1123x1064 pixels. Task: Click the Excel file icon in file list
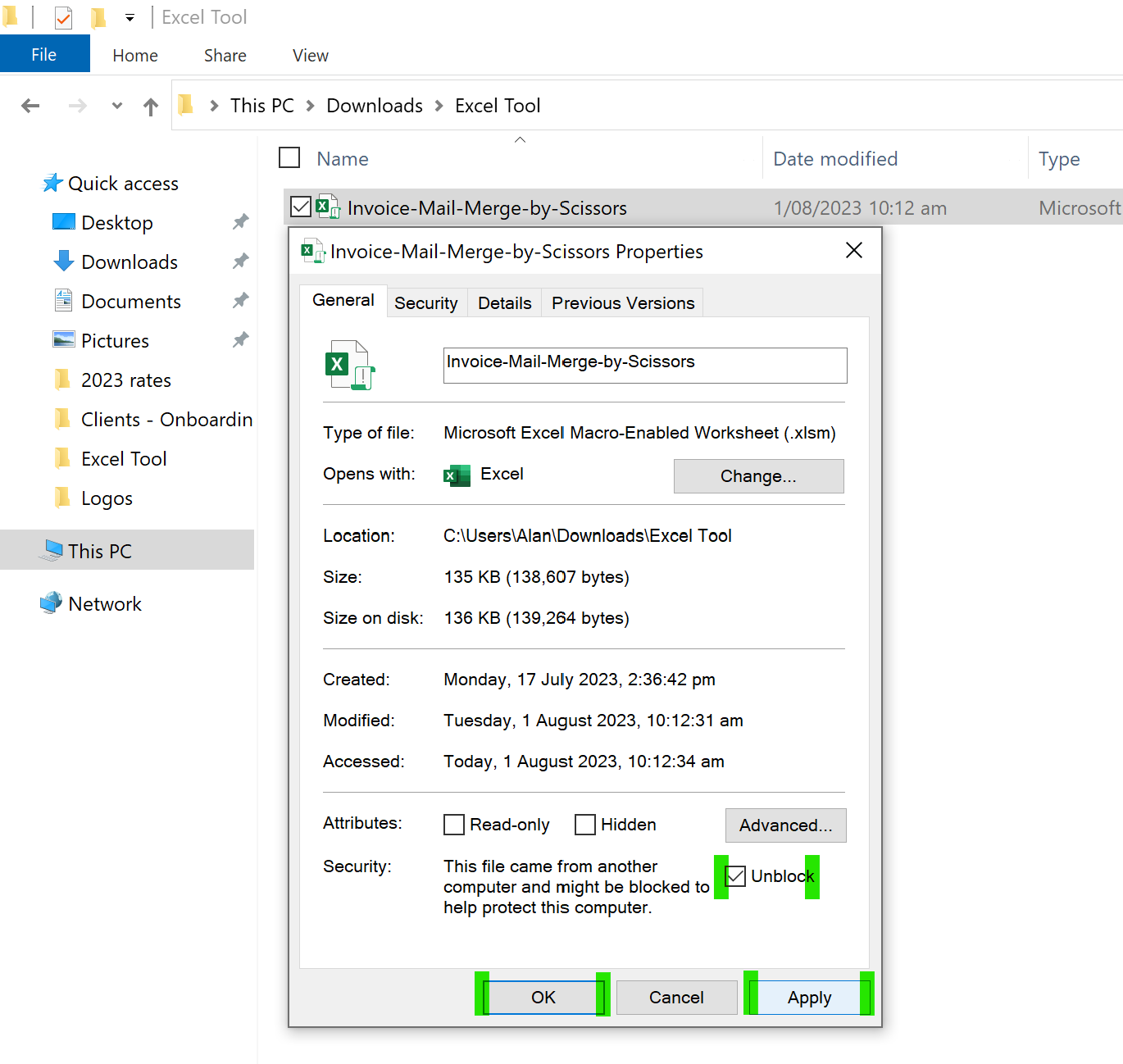pyautogui.click(x=328, y=207)
